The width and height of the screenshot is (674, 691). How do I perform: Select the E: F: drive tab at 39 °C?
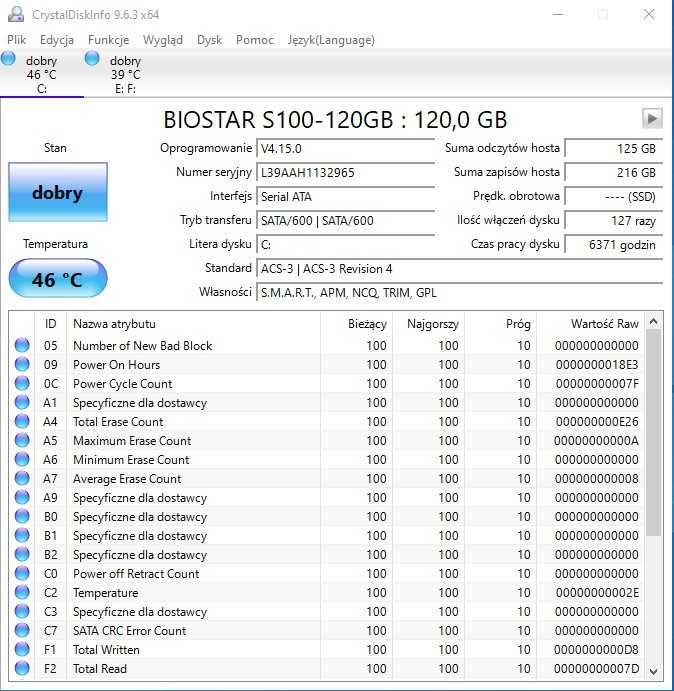pyautogui.click(x=126, y=74)
